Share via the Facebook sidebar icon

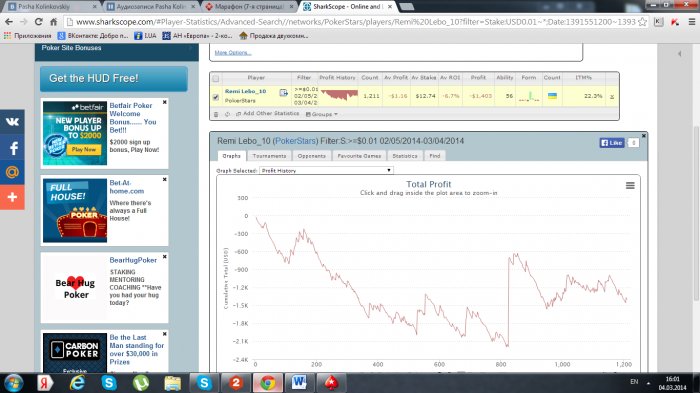[12, 147]
